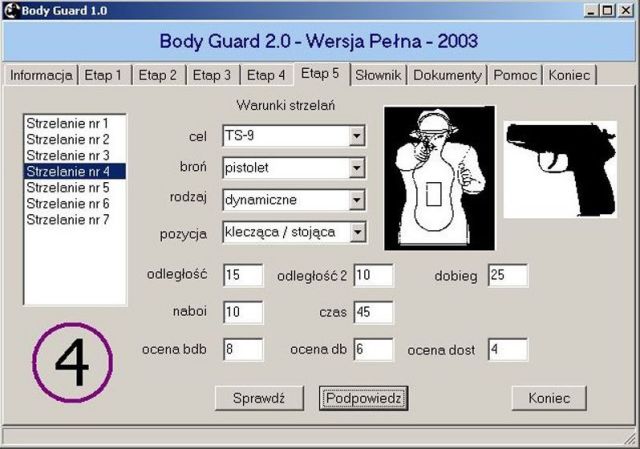This screenshot has width=640, height=449.
Task: Expand the broń dropdown arrow
Action: [357, 168]
